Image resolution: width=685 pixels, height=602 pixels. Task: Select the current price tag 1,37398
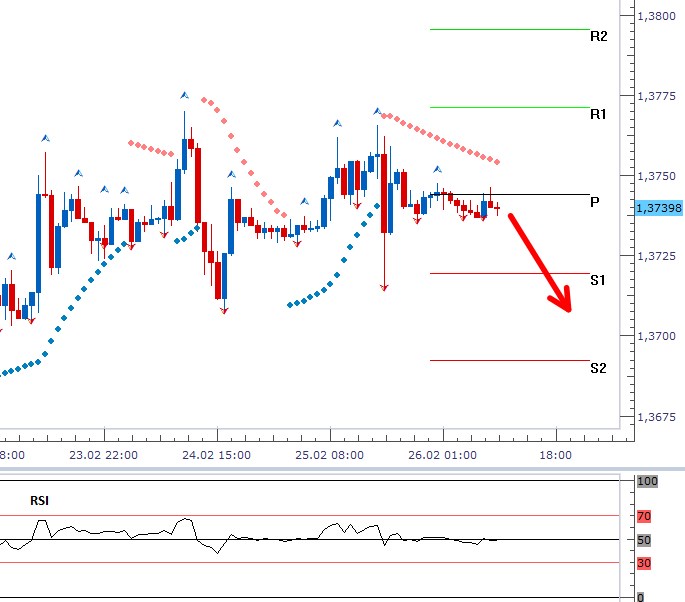pyautogui.click(x=658, y=208)
